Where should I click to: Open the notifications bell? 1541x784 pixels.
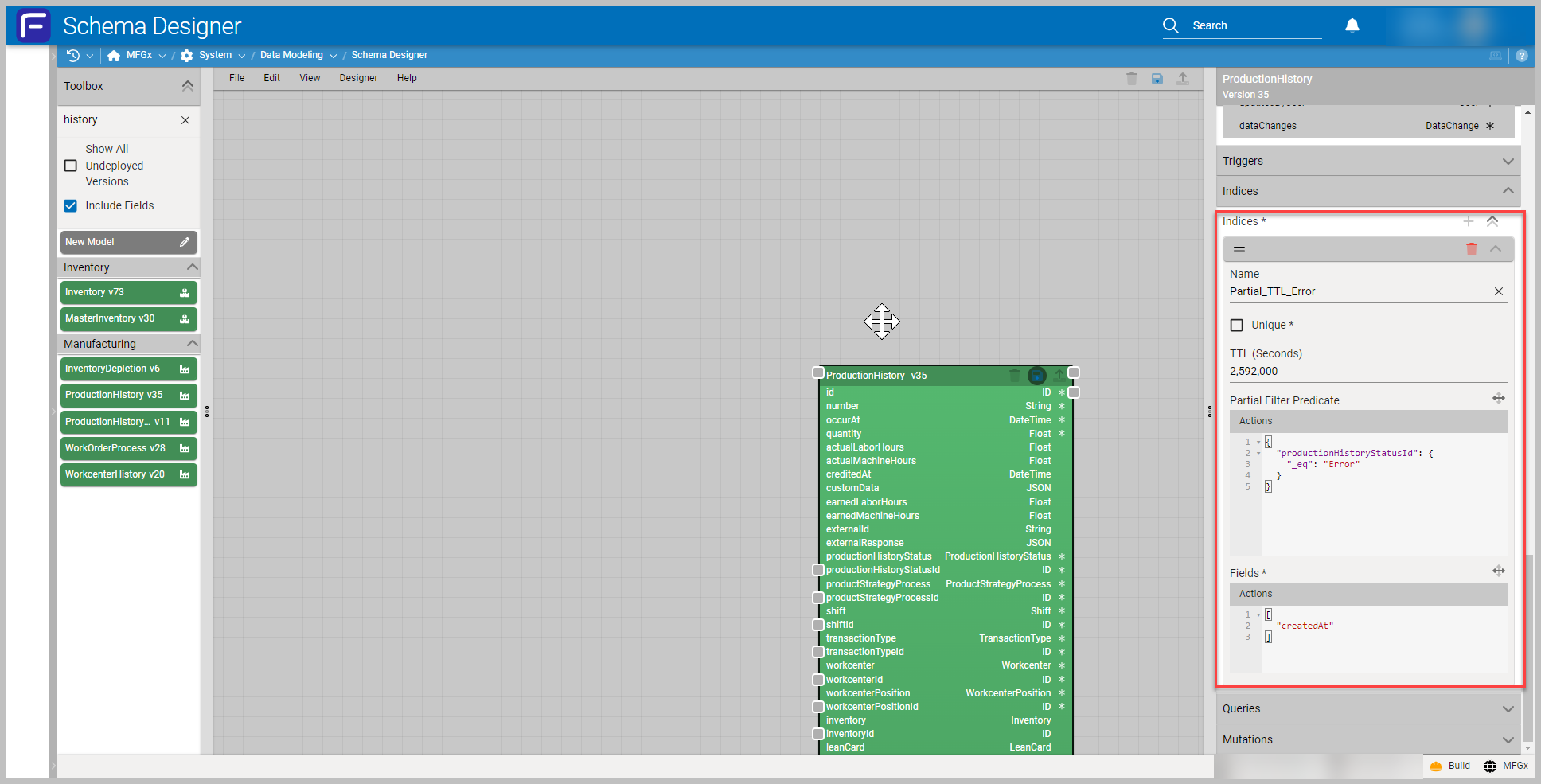pos(1352,25)
